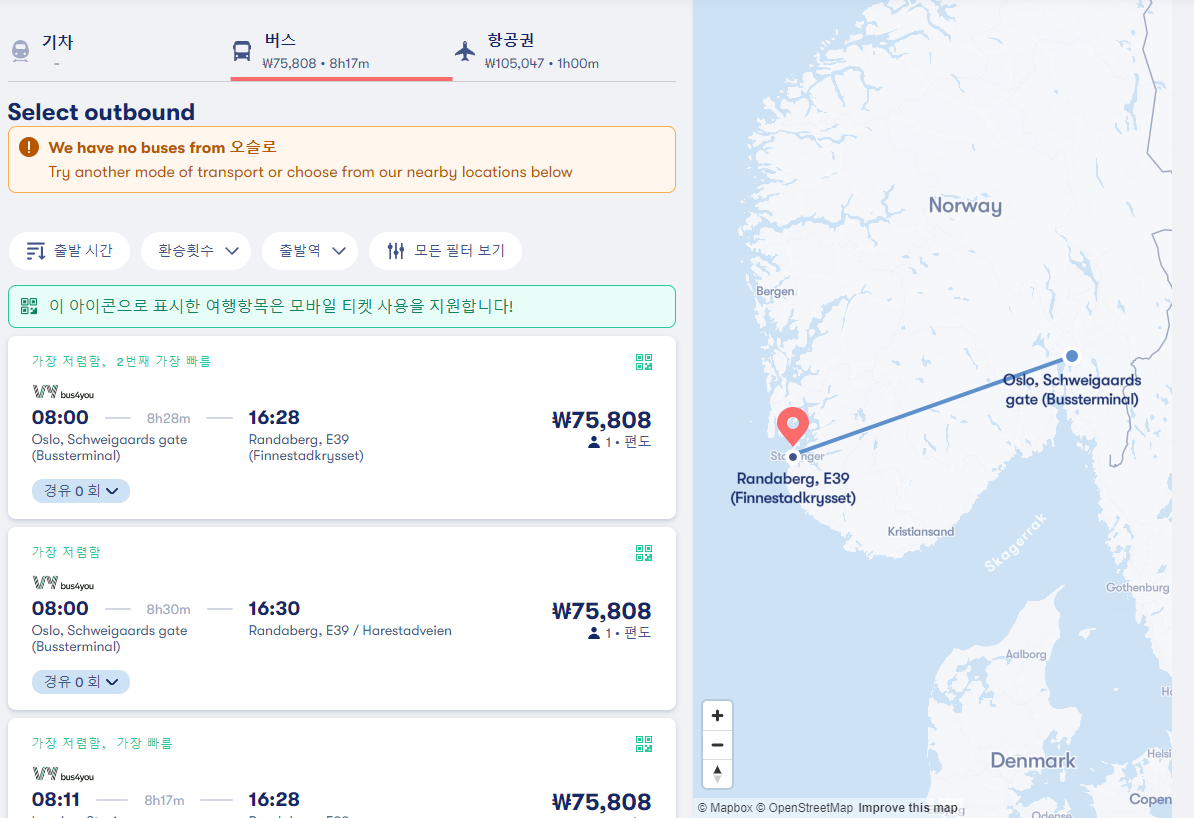Click the sliders icon in 모든 필터 보기
The width and height of the screenshot is (1194, 818).
coord(396,251)
